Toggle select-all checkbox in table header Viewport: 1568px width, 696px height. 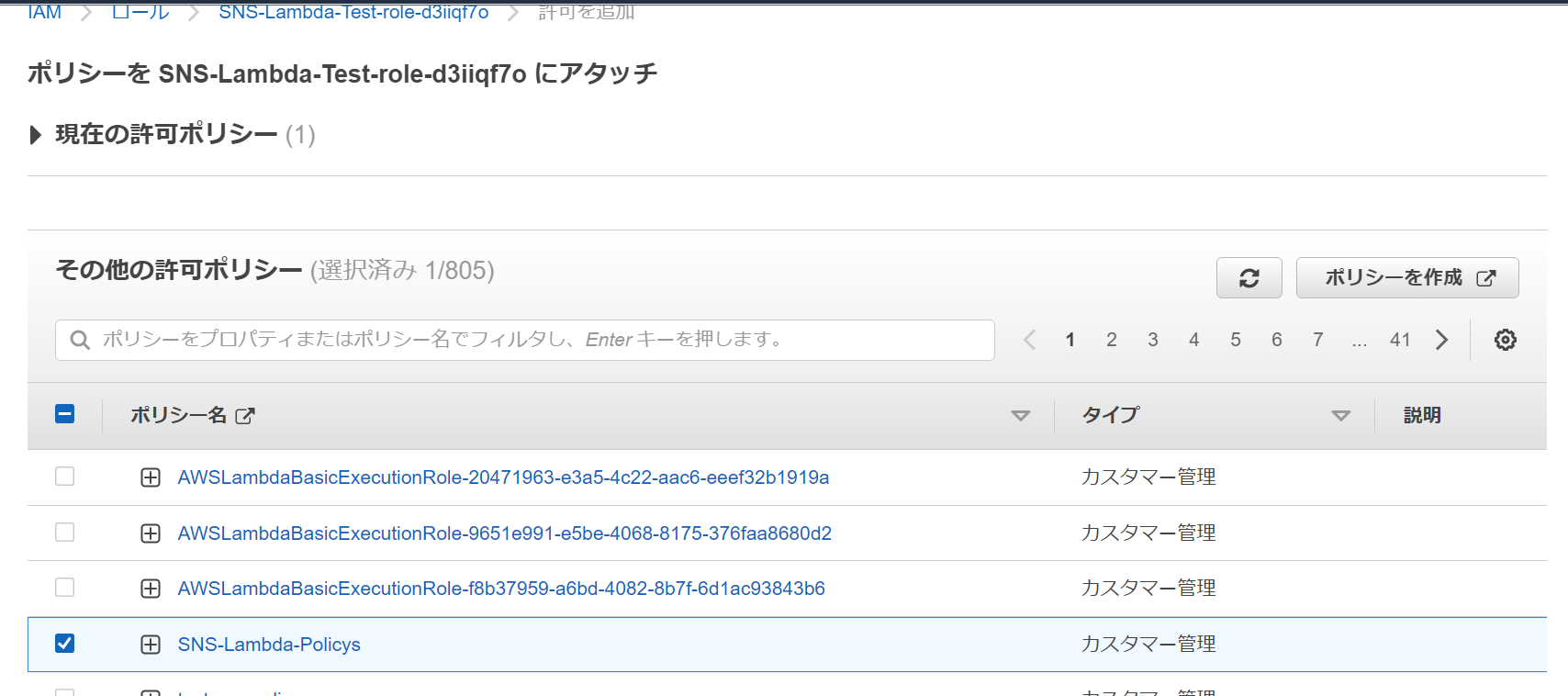pos(65,414)
